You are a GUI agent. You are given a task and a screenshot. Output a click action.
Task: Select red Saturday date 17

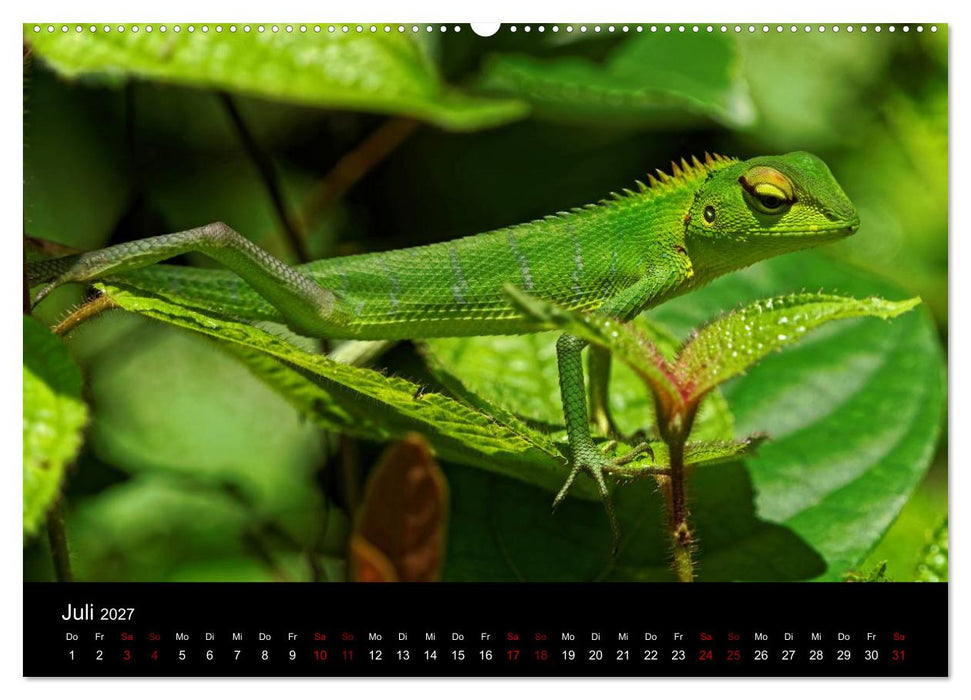[x=513, y=655]
